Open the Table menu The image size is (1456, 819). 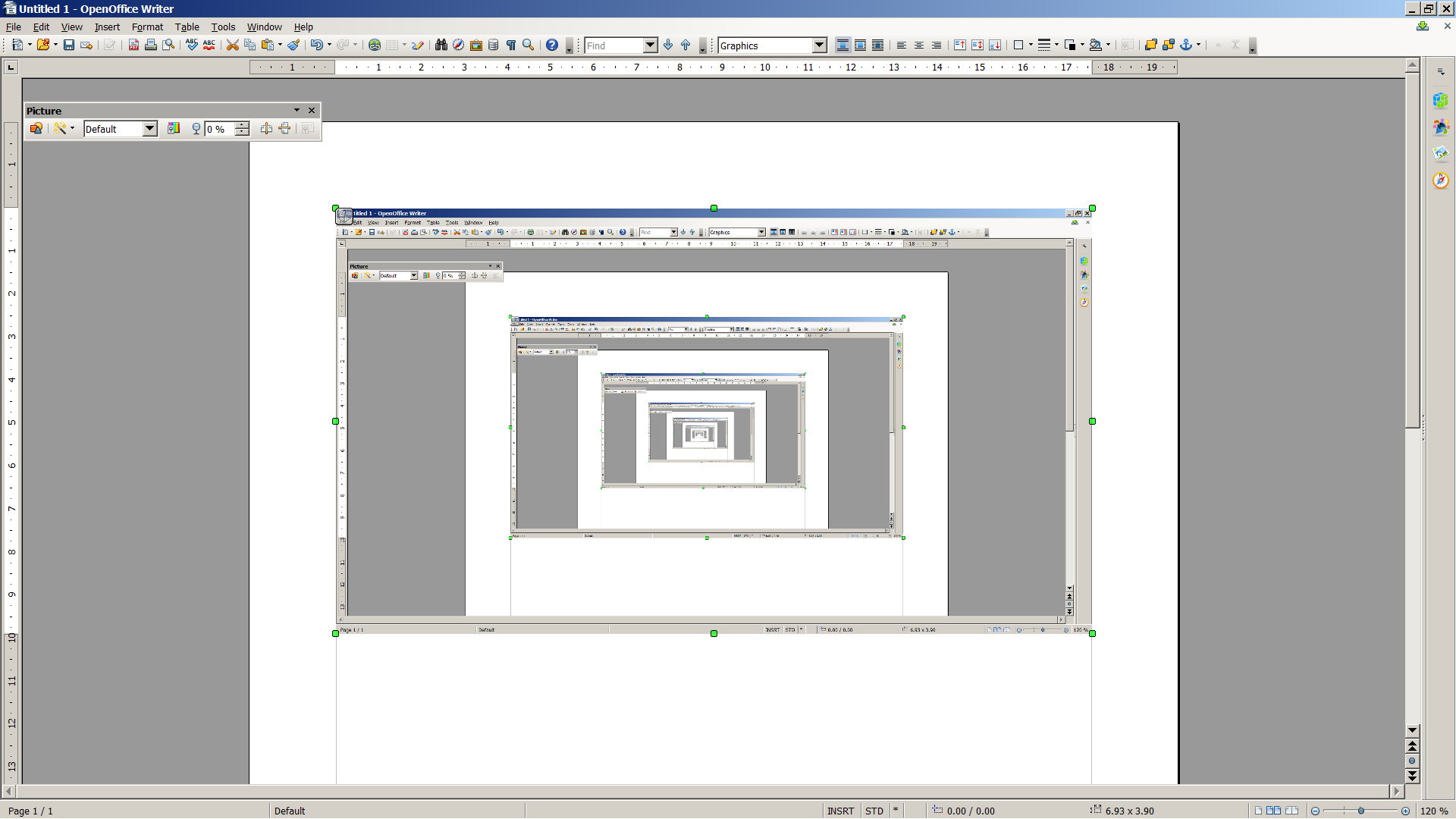click(187, 27)
